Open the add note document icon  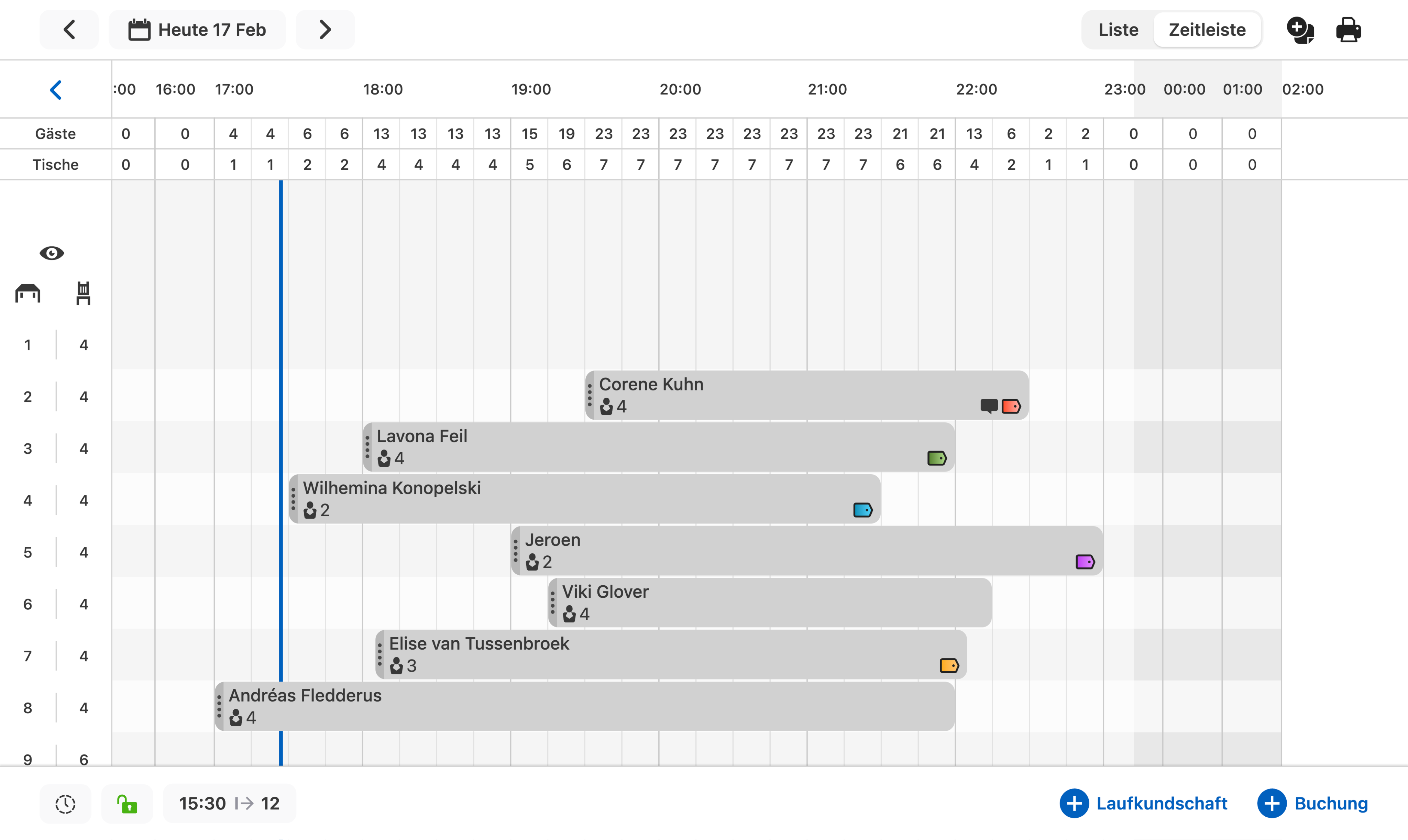tap(1300, 30)
